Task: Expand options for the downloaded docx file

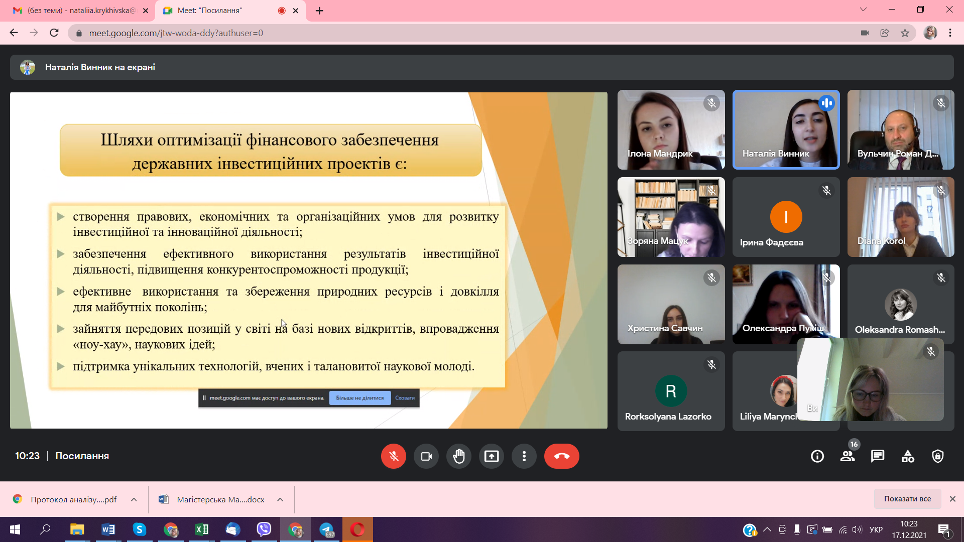Action: click(280, 499)
